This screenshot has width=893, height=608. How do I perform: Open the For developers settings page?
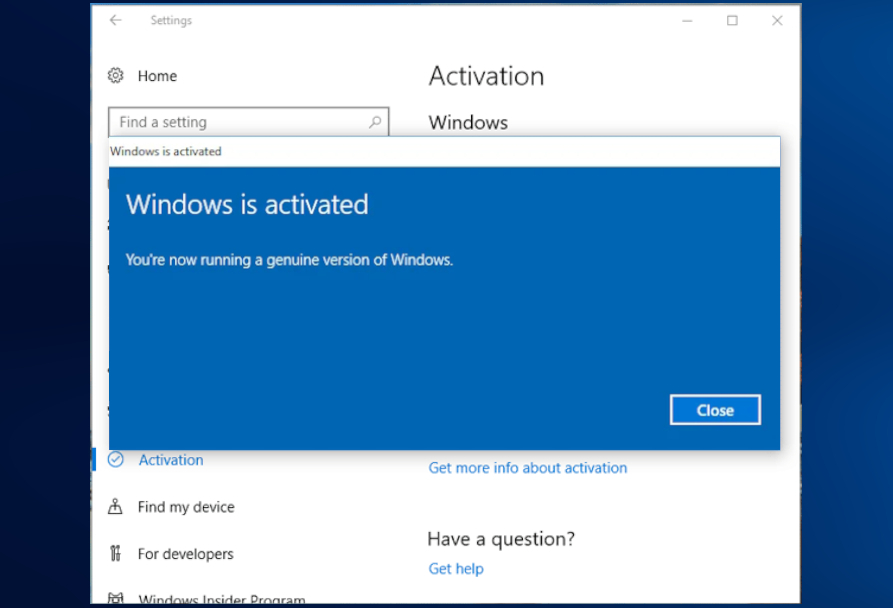pyautogui.click(x=185, y=553)
